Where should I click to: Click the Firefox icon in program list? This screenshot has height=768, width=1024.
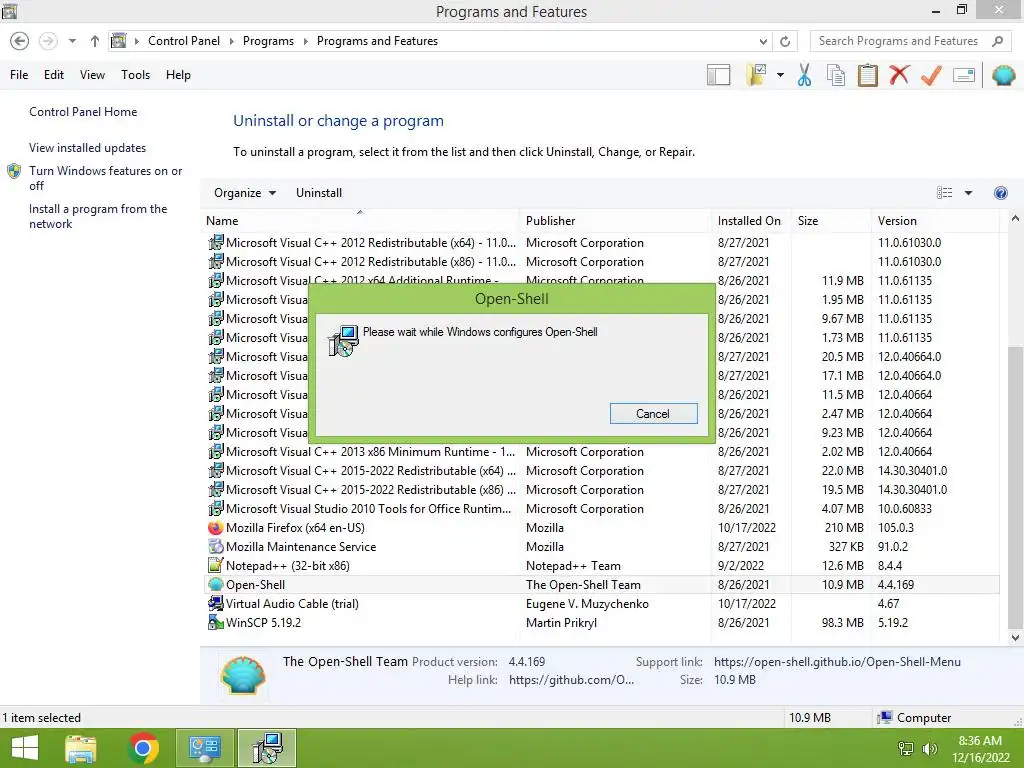coord(216,528)
